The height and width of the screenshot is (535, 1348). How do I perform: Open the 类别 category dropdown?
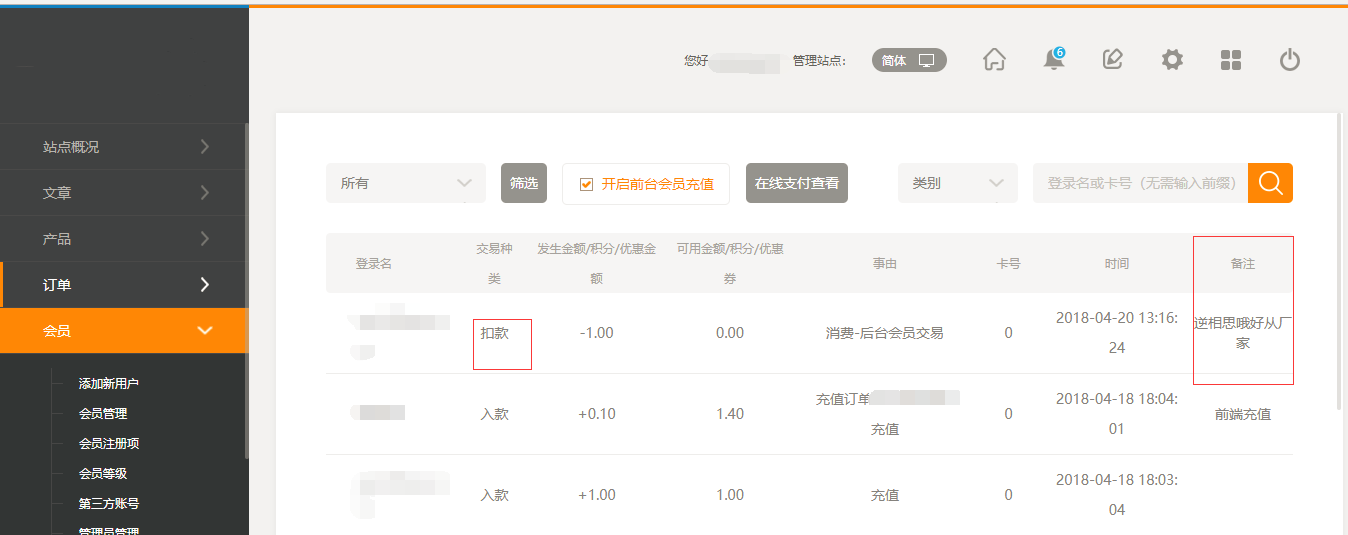[957, 183]
